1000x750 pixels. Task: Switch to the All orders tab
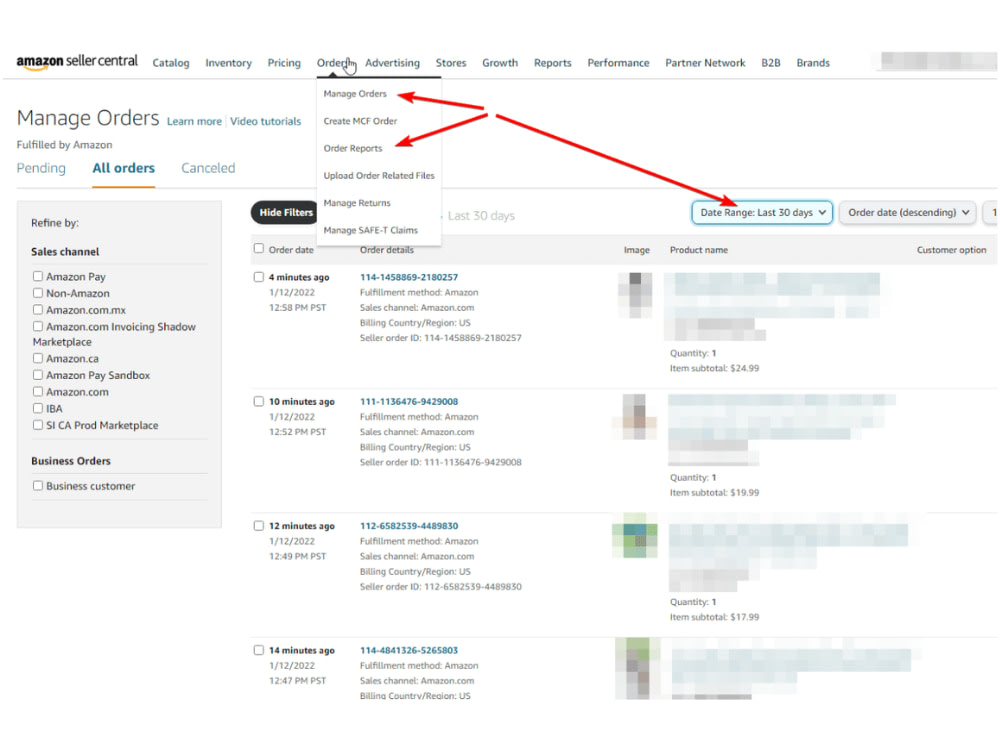(x=123, y=168)
